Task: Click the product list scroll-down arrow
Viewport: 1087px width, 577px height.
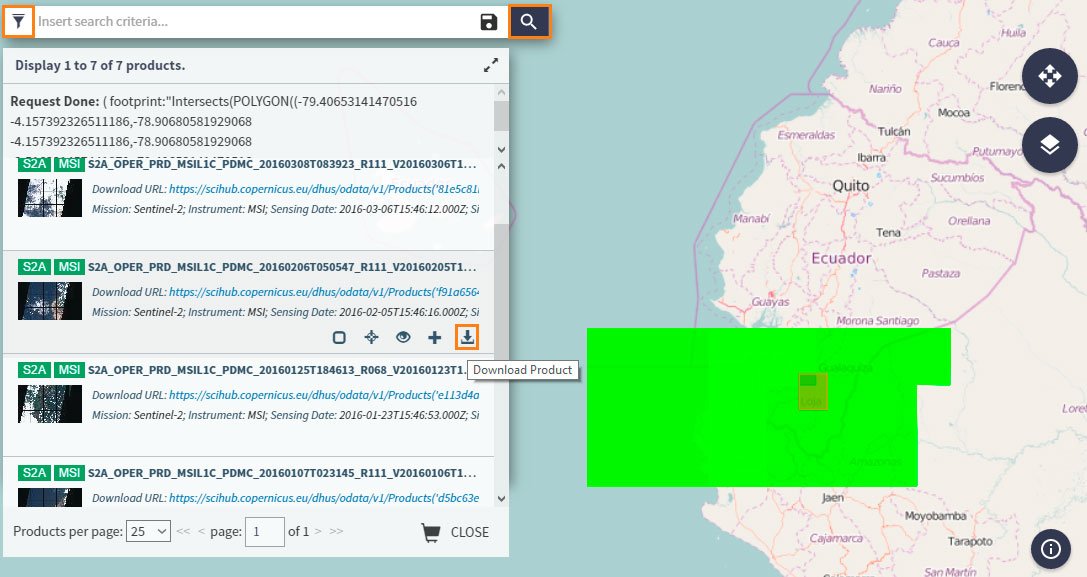Action: (x=501, y=498)
